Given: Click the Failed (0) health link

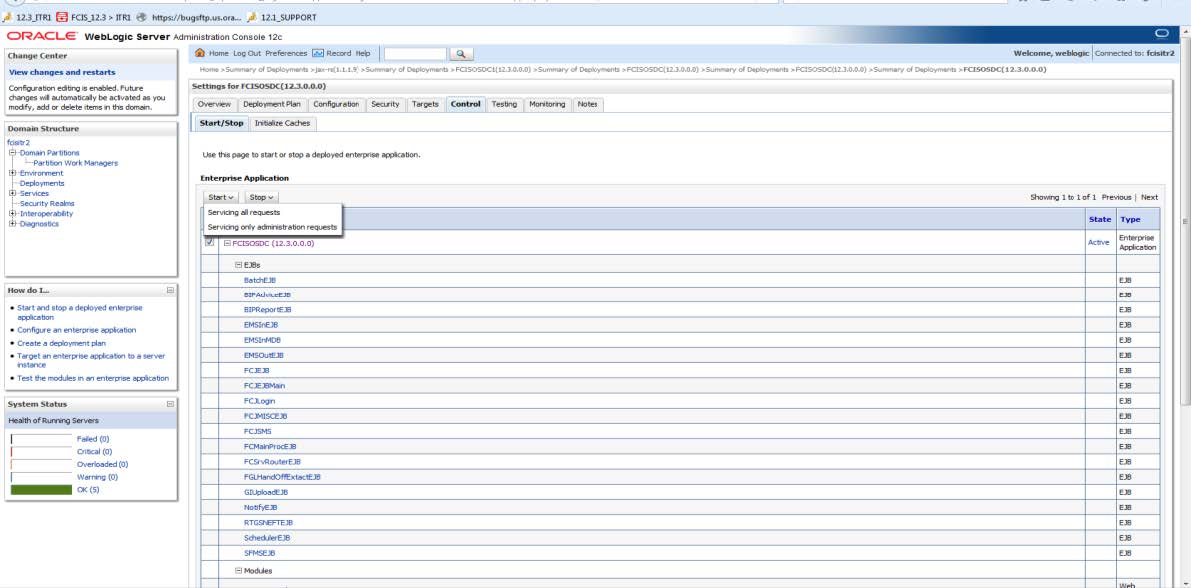Looking at the screenshot, I should tap(93, 439).
